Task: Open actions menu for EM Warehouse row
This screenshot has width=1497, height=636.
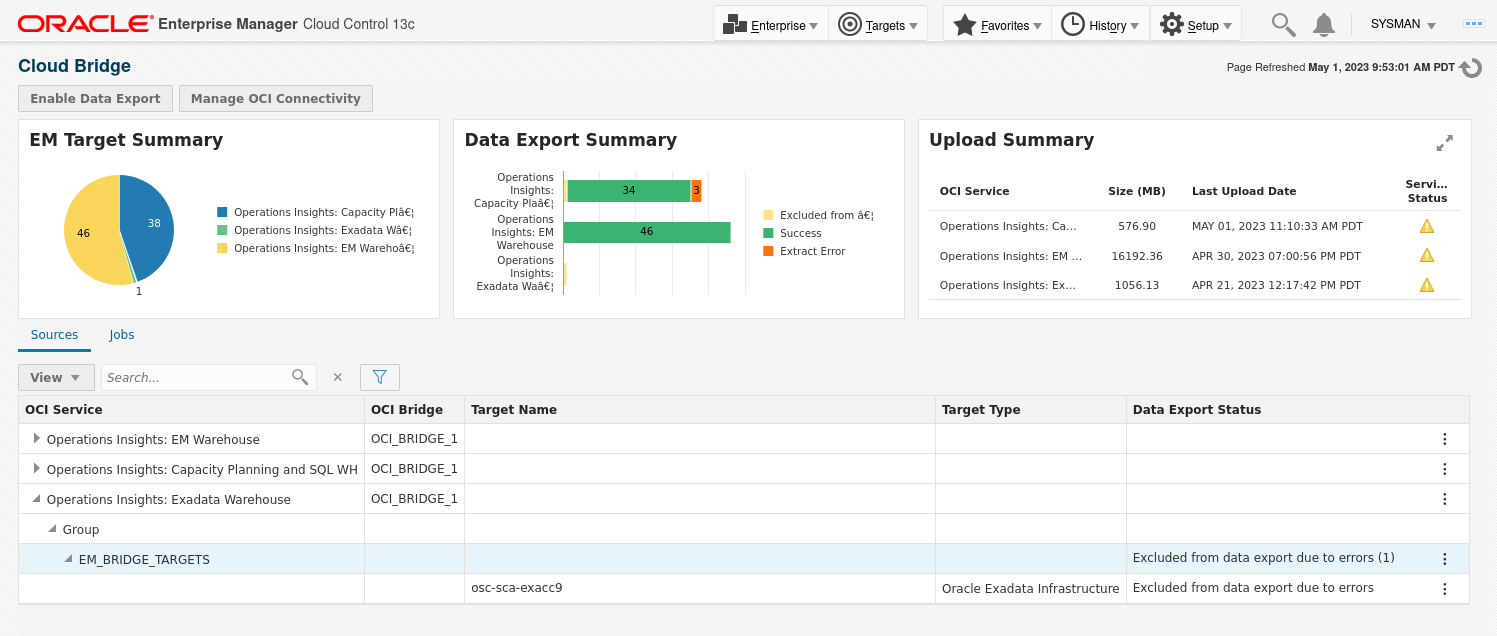Action: 1444,439
